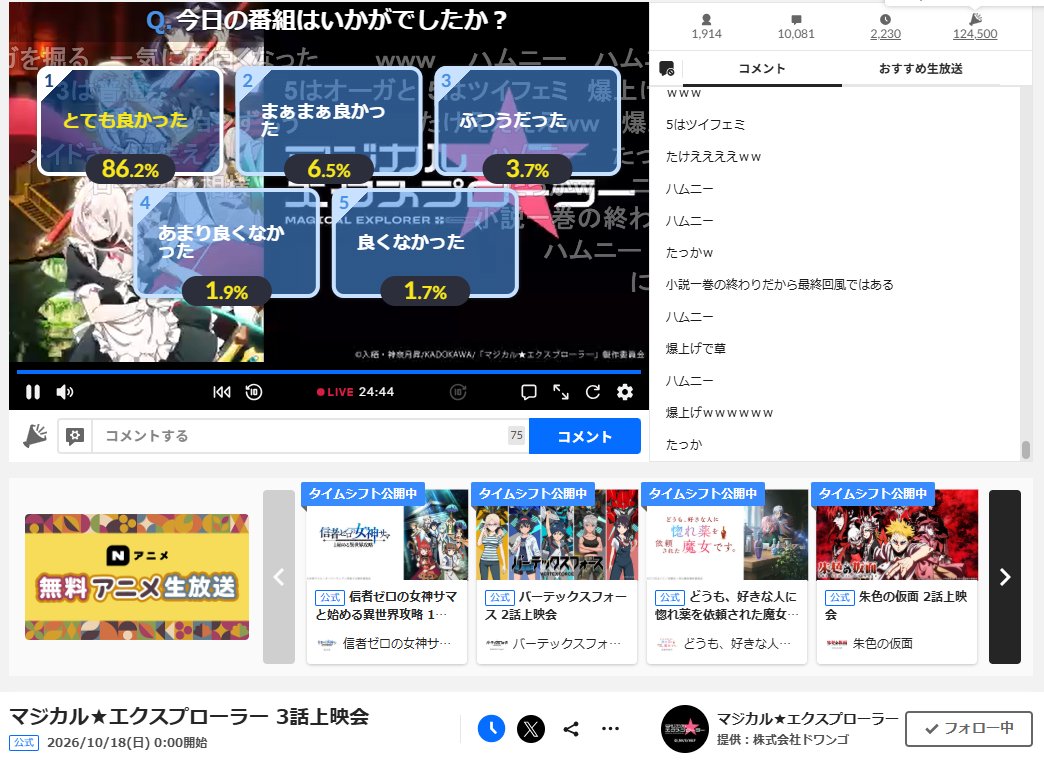Open player settings gear
This screenshot has height=766, width=1044.
click(x=625, y=392)
